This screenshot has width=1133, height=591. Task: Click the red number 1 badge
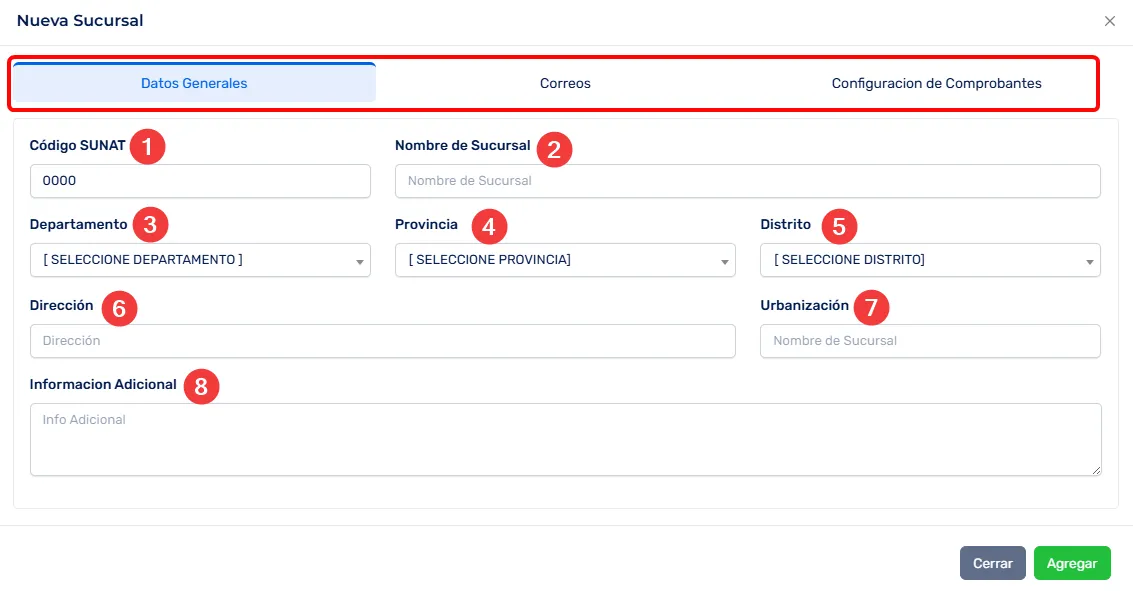(x=148, y=146)
